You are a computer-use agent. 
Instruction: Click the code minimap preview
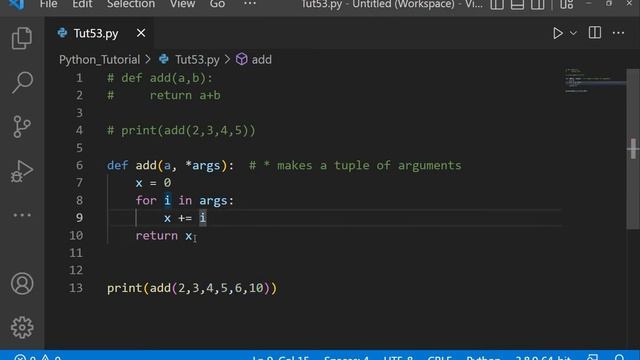[595, 81]
